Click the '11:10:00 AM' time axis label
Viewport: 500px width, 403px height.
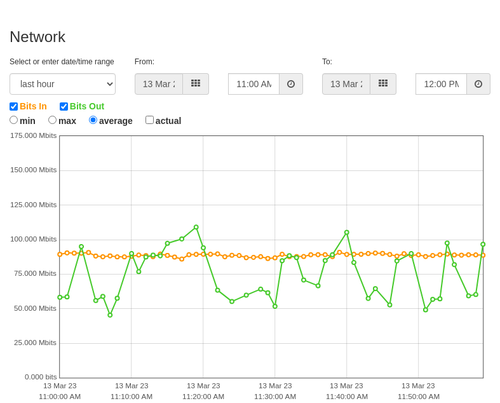(x=132, y=397)
